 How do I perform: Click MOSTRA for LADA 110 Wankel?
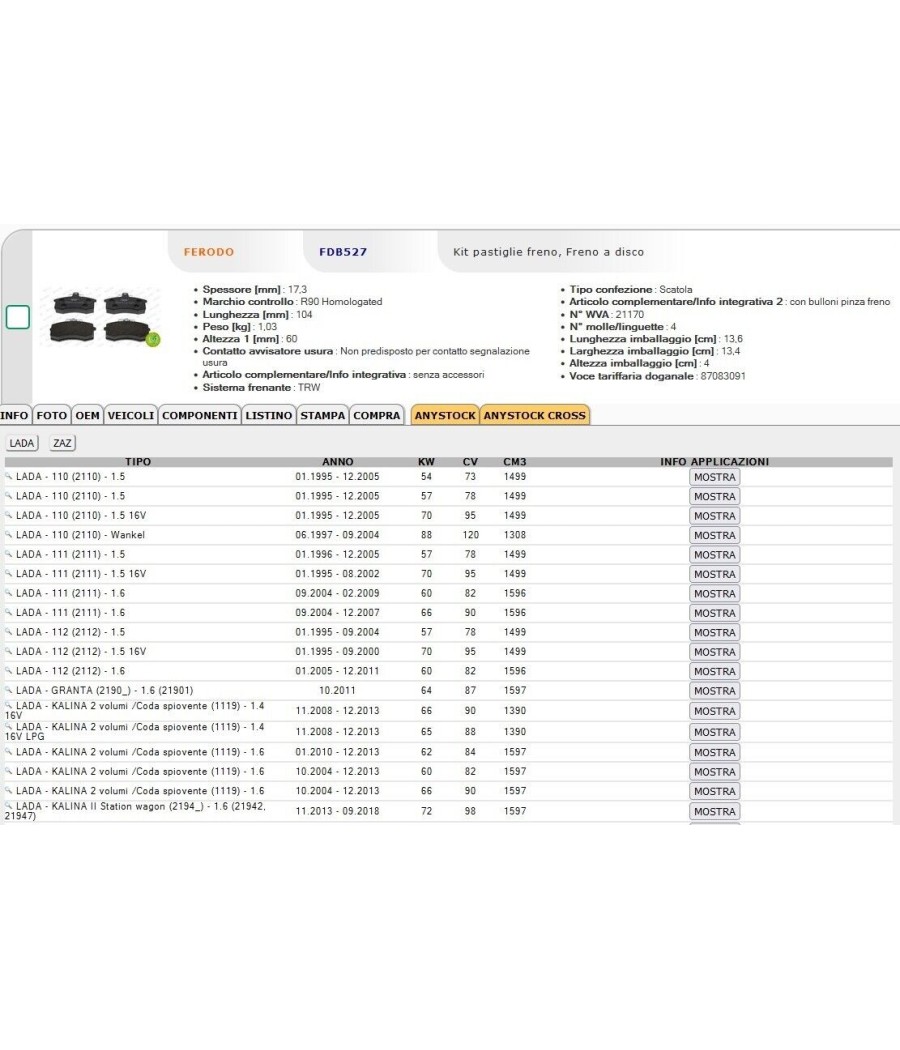(715, 535)
